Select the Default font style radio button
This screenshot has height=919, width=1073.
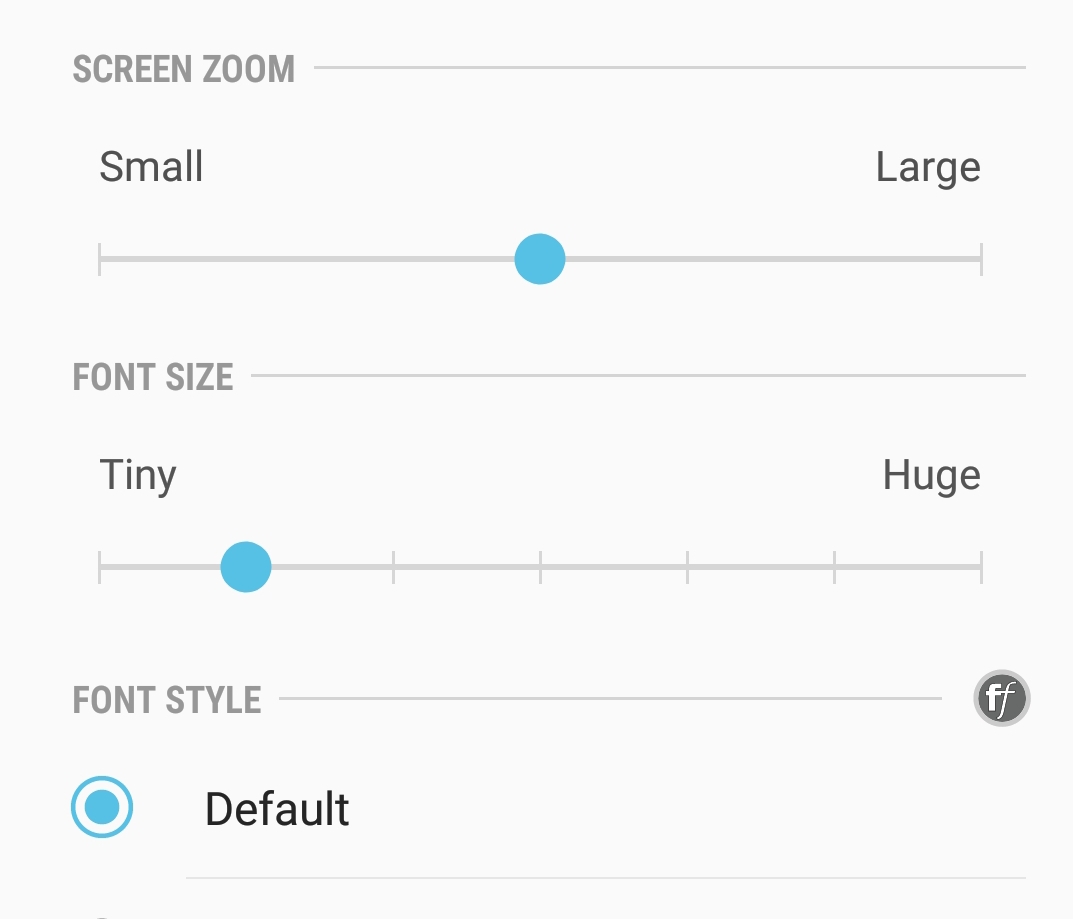[102, 807]
